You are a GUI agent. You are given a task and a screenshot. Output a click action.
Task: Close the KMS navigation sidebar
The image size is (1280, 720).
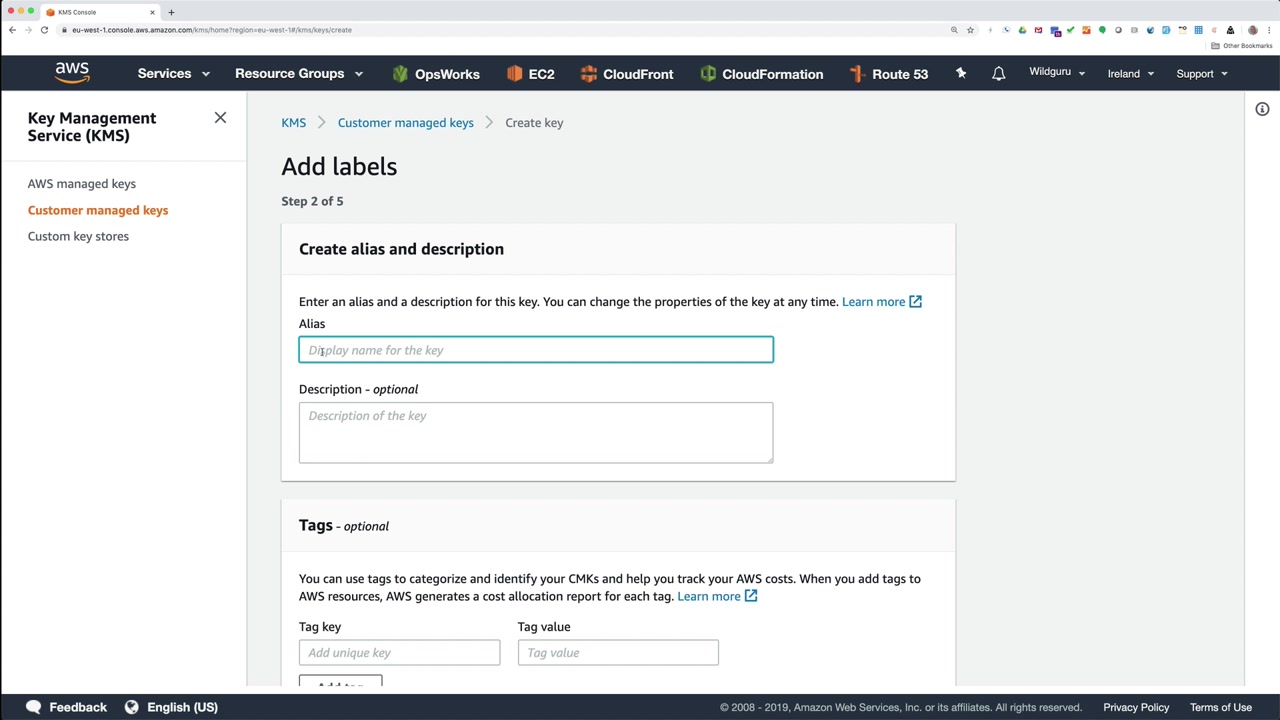click(220, 118)
